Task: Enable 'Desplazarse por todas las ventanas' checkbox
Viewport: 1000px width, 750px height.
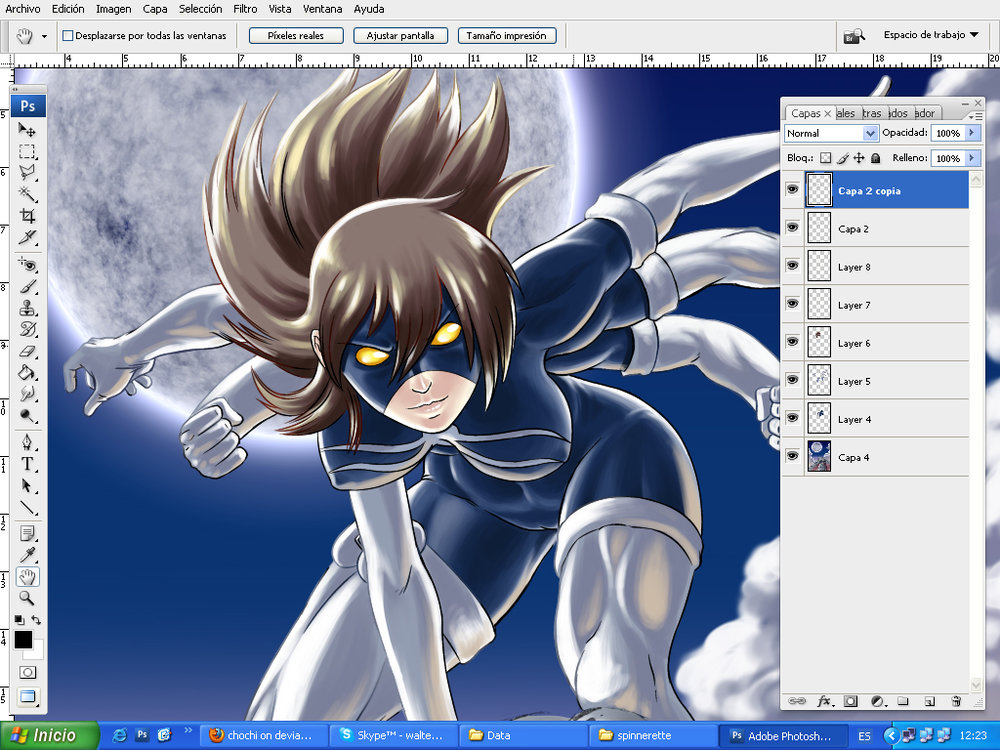Action: tap(68, 36)
